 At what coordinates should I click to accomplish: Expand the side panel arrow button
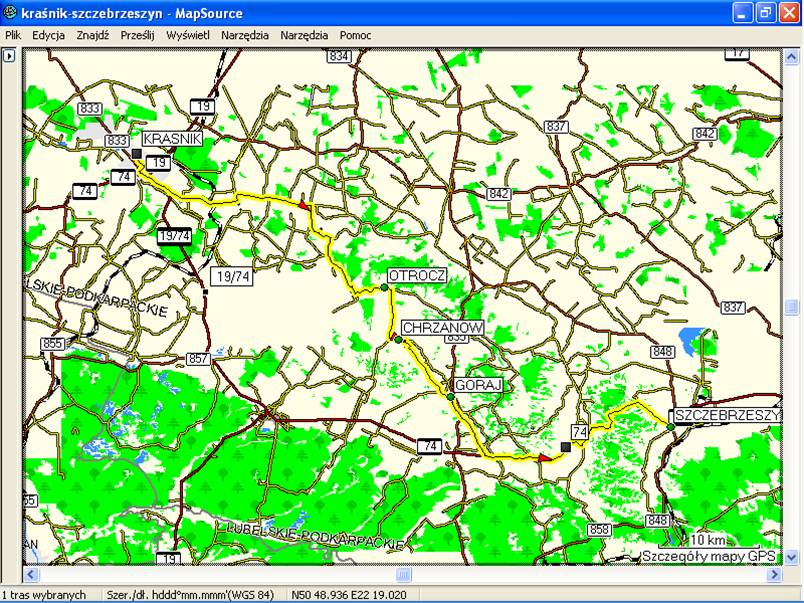9,55
